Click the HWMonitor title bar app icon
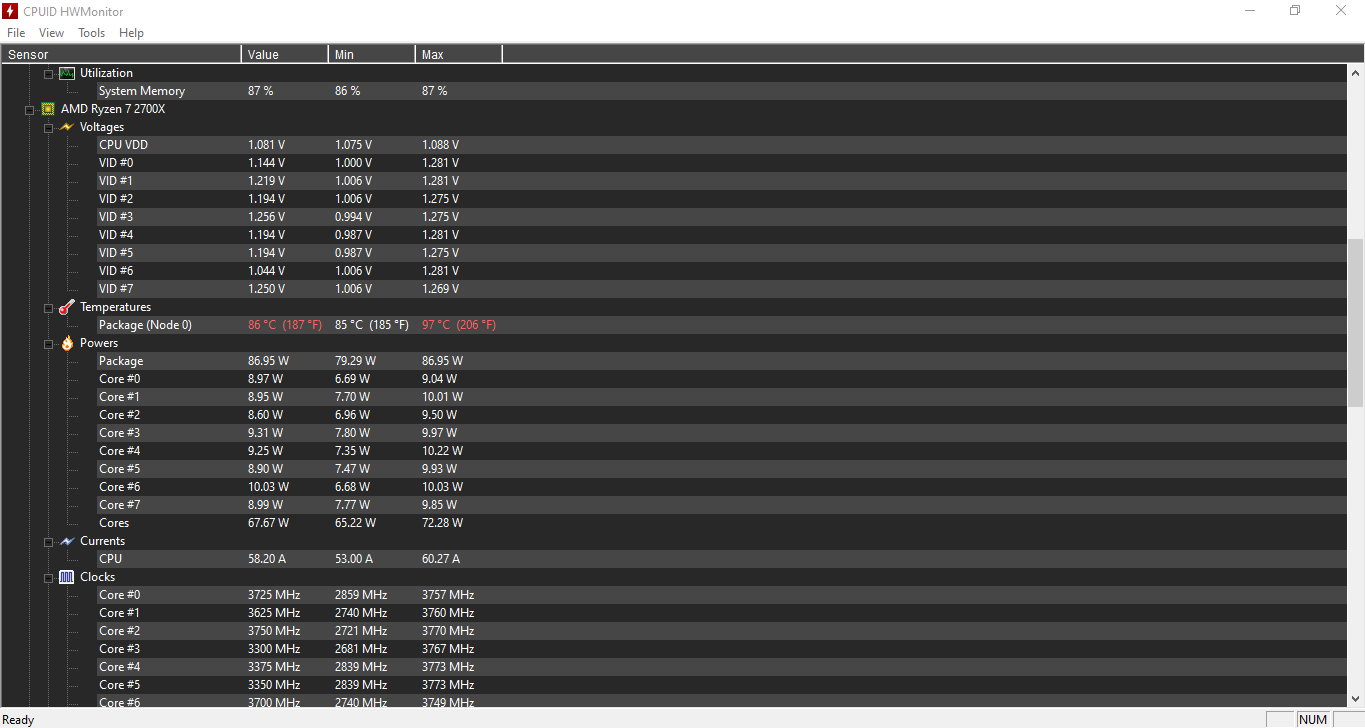Screen dimensions: 1365x728 10,10
